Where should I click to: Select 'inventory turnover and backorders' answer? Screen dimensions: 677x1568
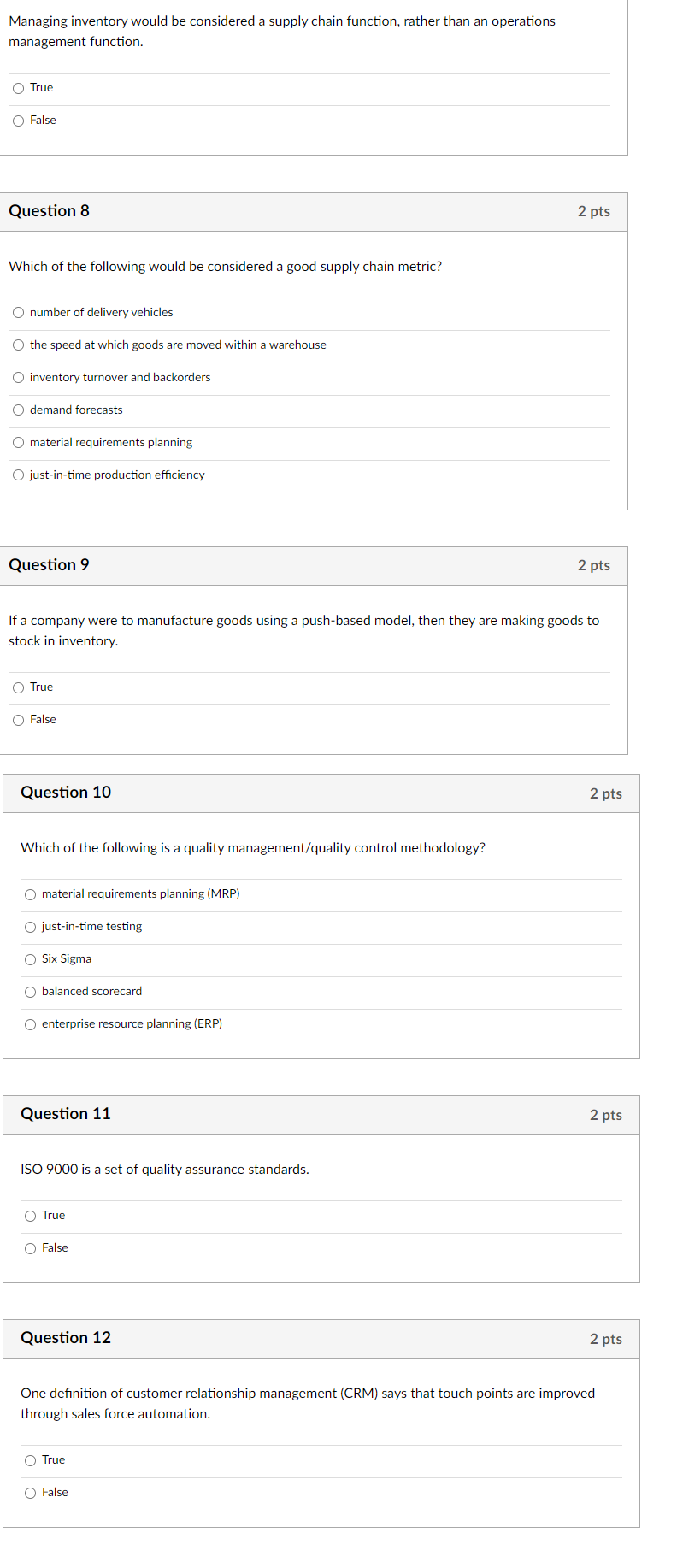click(19, 378)
